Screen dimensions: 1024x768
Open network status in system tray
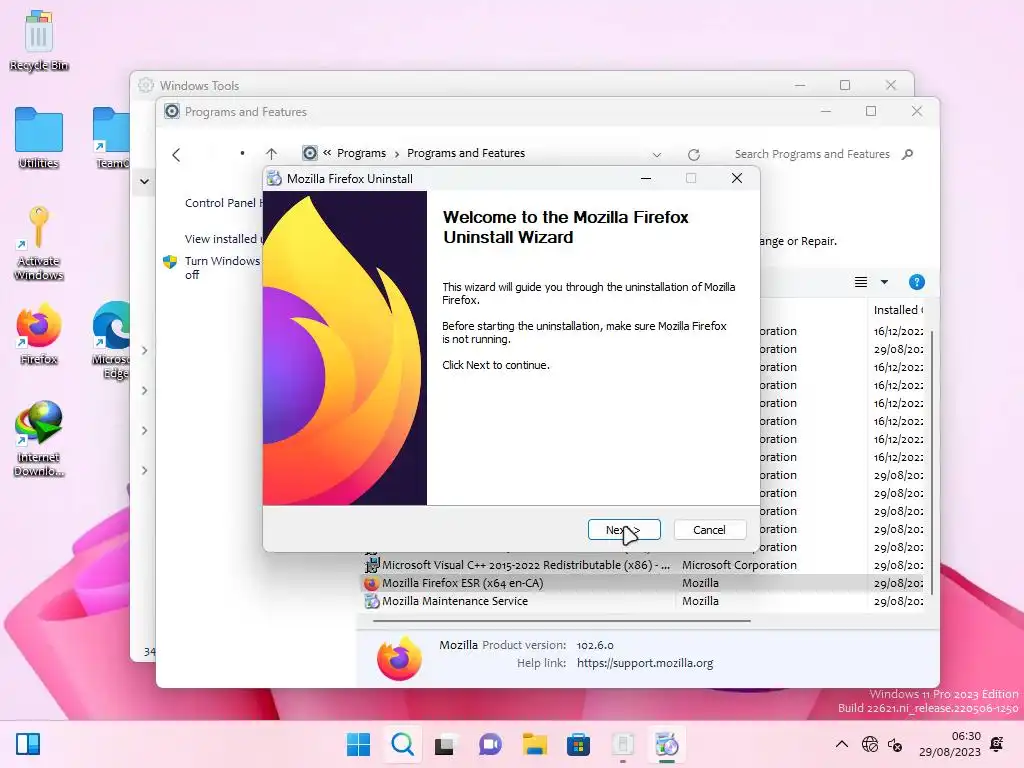(x=869, y=744)
